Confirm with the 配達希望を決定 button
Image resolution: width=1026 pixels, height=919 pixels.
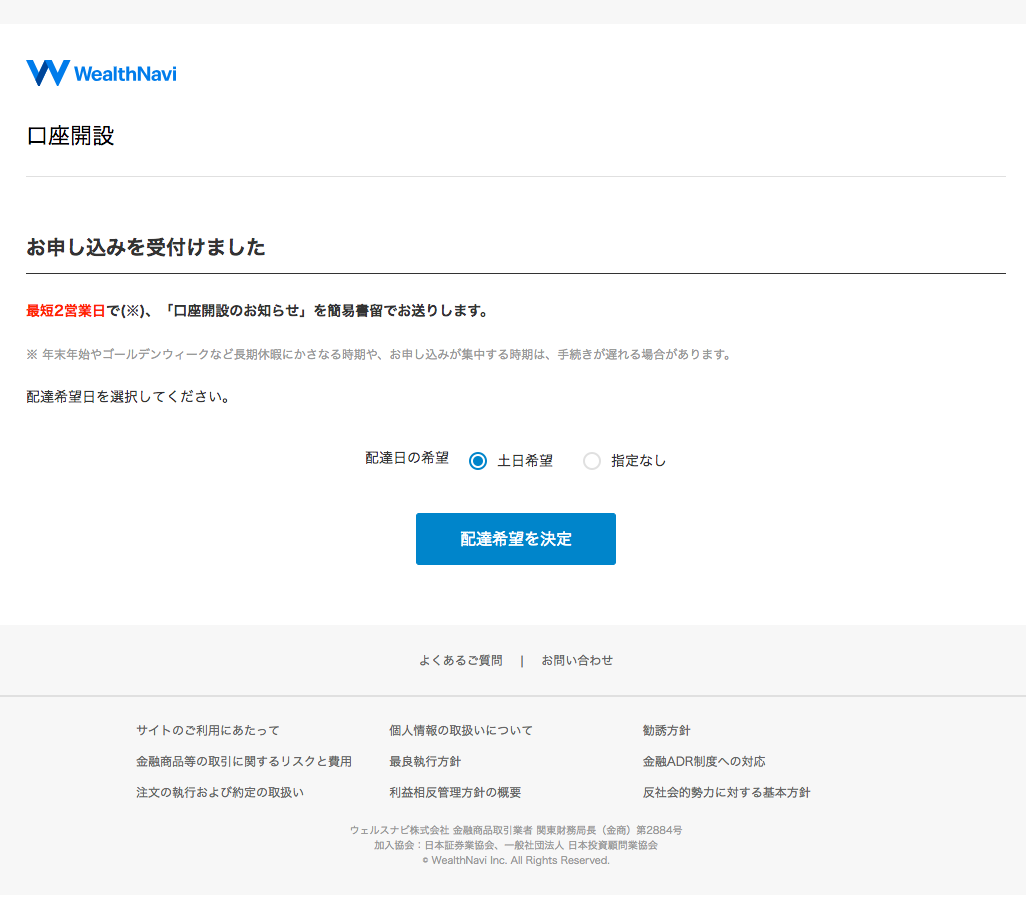(x=516, y=539)
